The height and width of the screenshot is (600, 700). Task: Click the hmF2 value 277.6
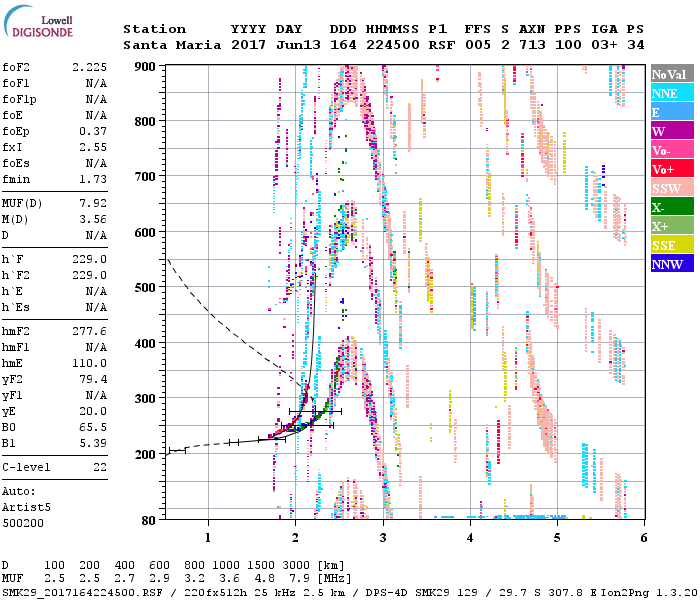tap(90, 331)
